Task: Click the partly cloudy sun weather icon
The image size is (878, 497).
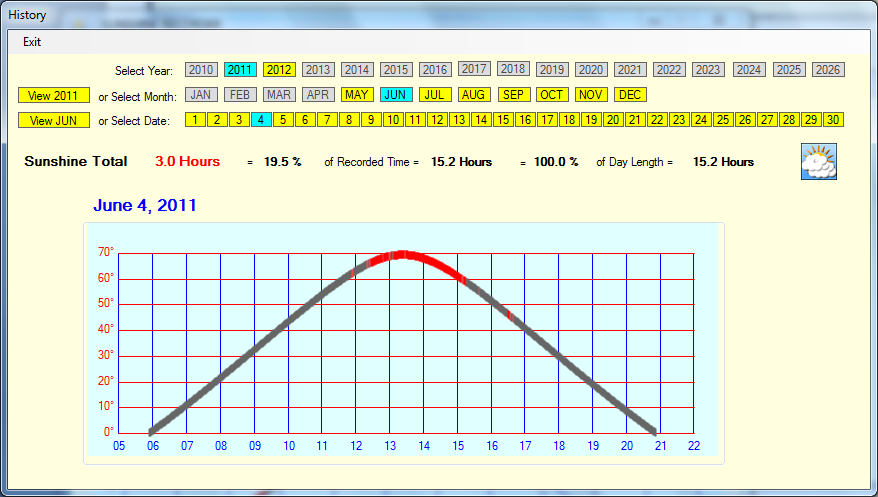Action: click(x=819, y=161)
